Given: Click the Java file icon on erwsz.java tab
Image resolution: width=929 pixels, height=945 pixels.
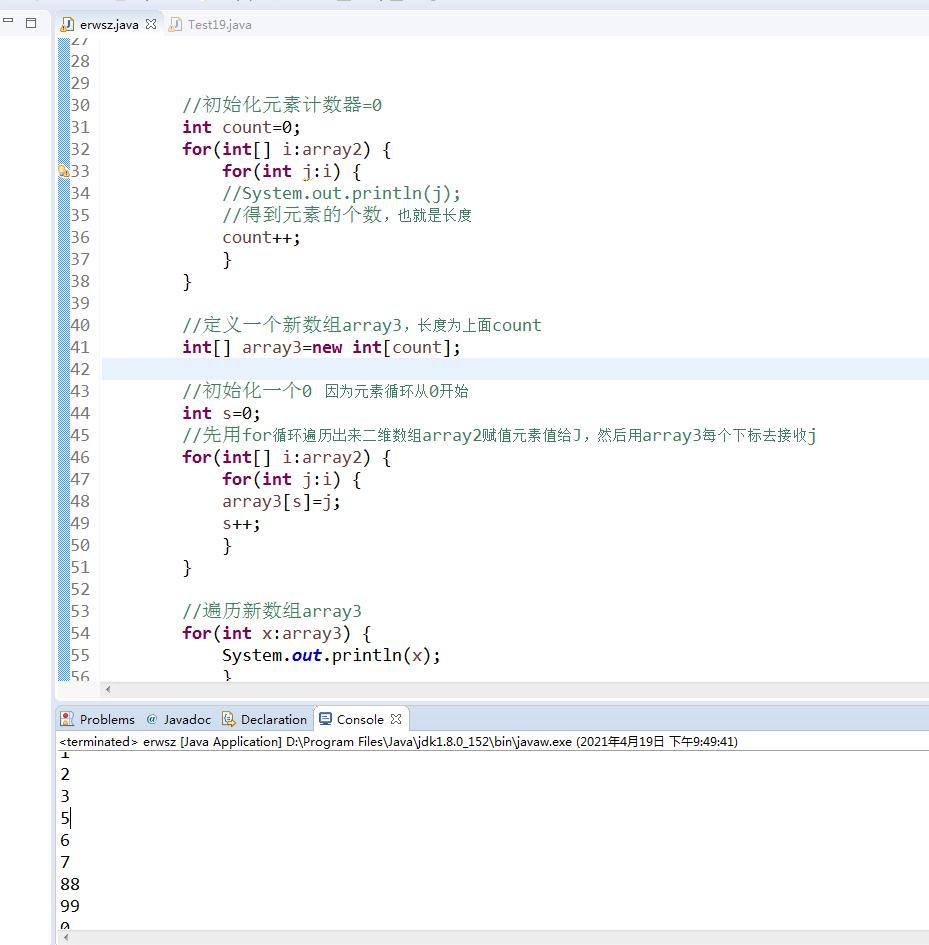Looking at the screenshot, I should [x=68, y=25].
